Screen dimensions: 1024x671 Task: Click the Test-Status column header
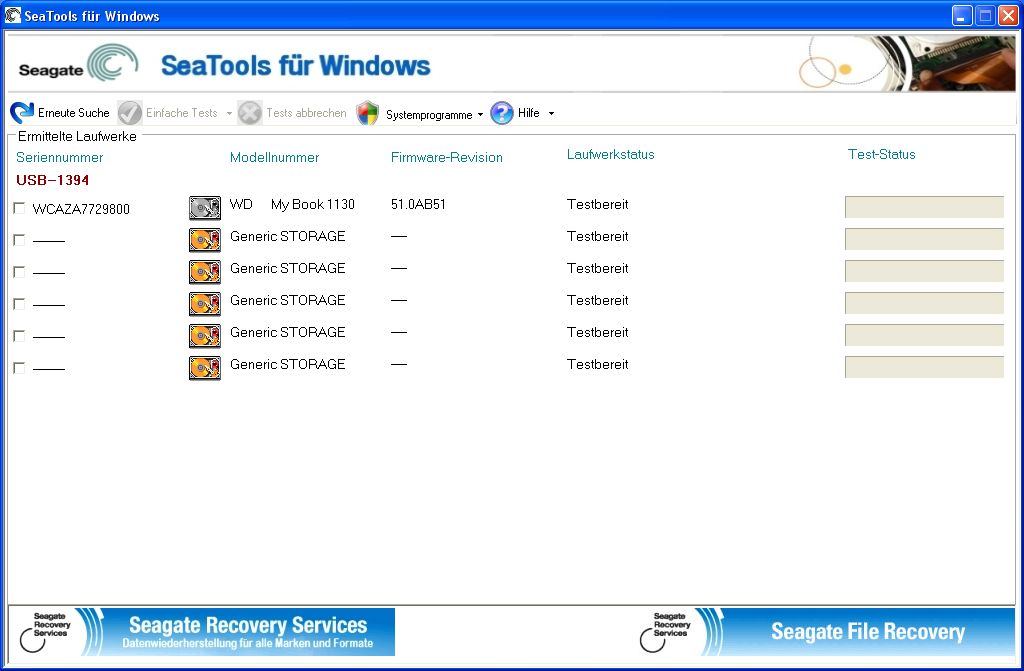click(882, 154)
